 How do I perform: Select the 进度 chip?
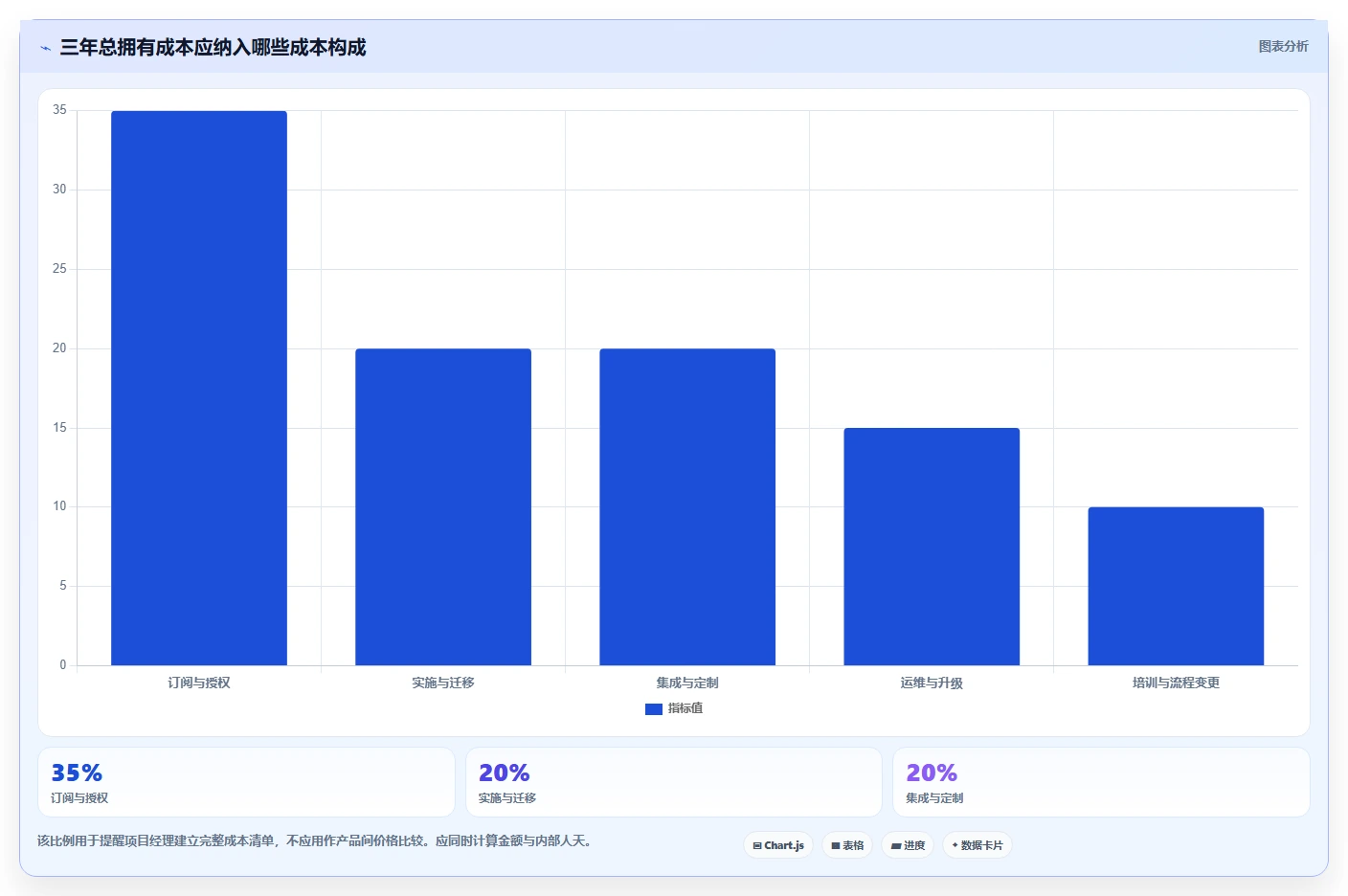[x=908, y=845]
